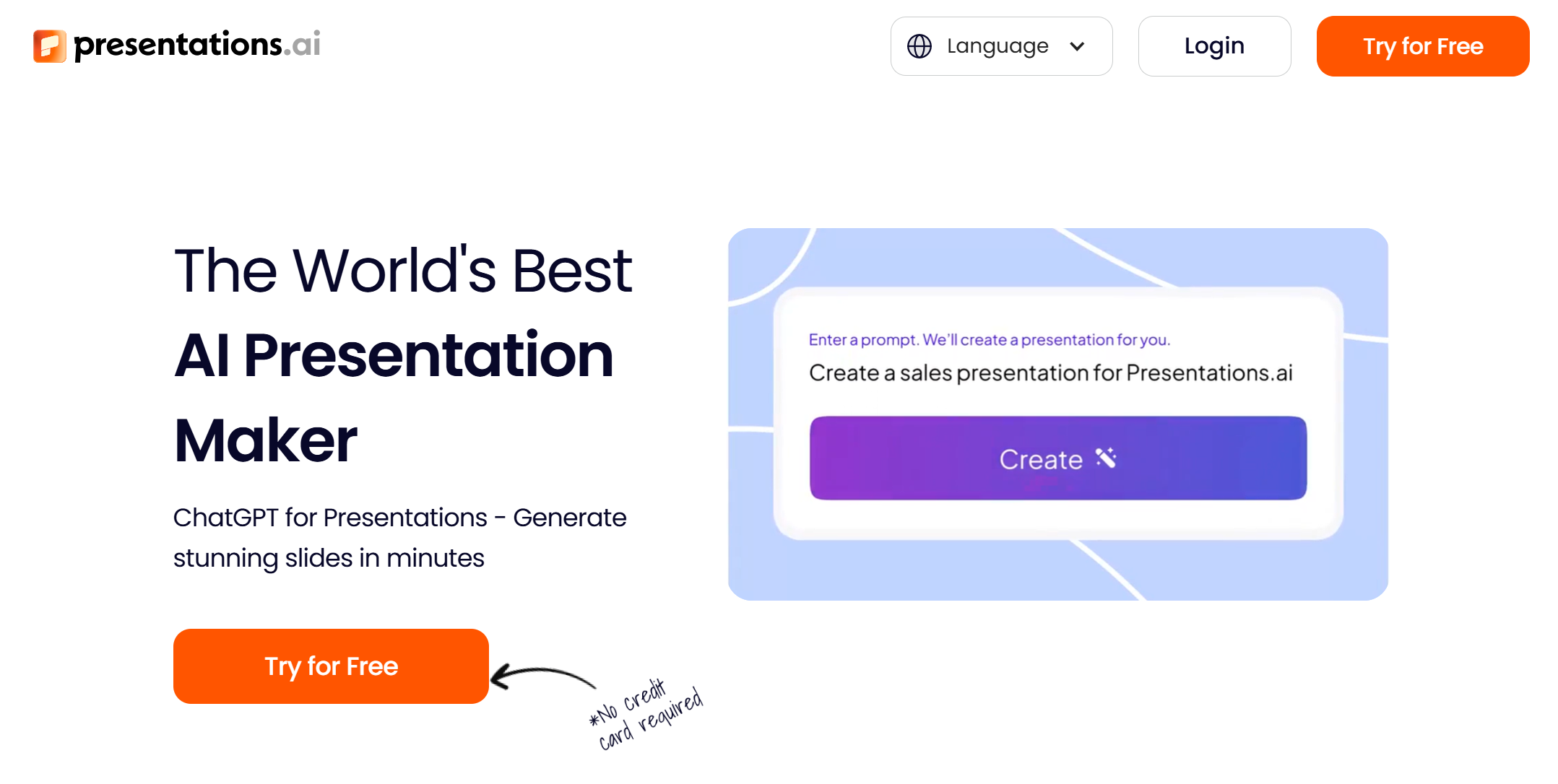1558x784 pixels.
Task: Click the sales presentation prompt text field
Action: point(1050,373)
